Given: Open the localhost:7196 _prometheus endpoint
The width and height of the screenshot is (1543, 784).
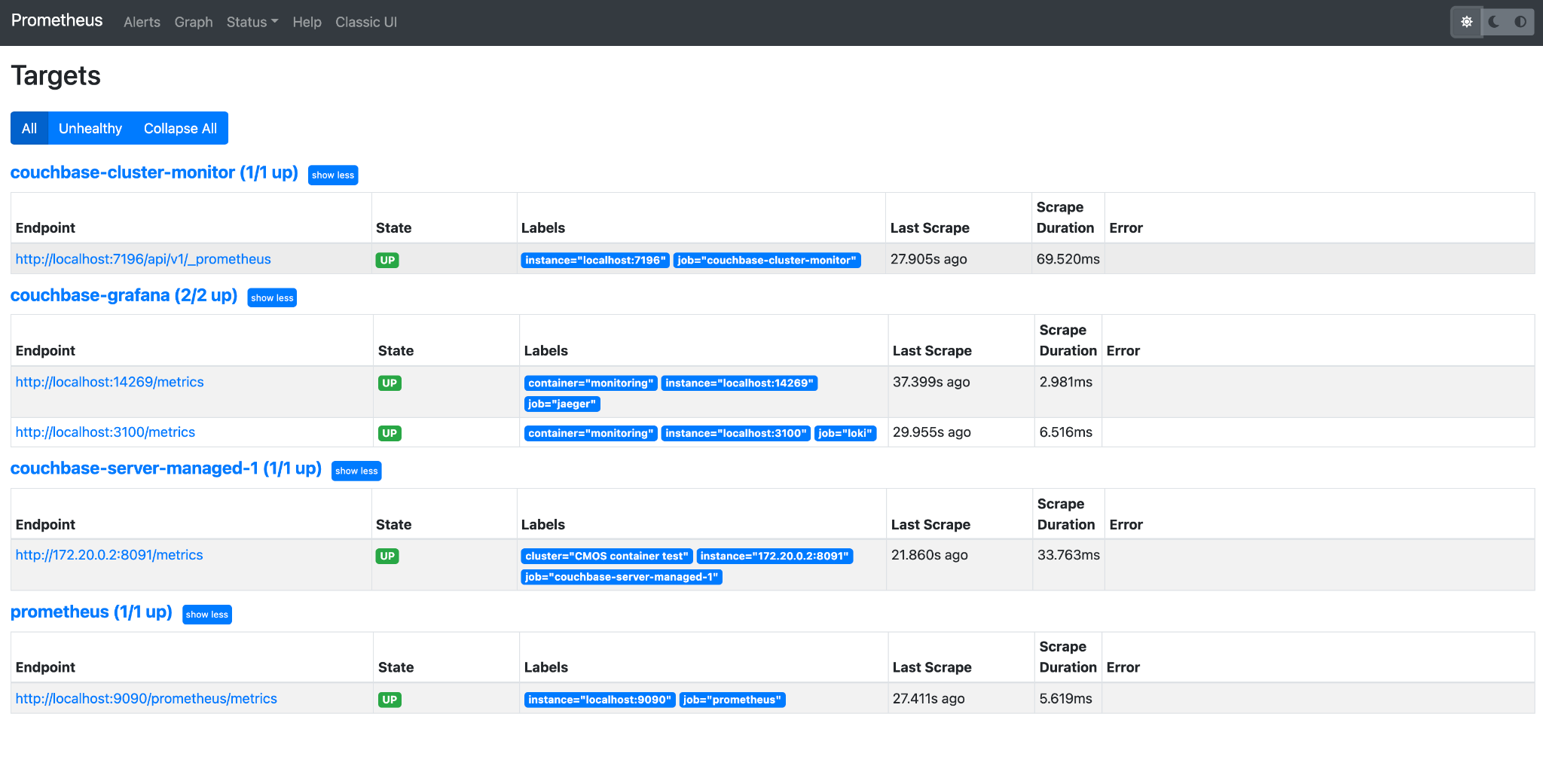Looking at the screenshot, I should click(x=143, y=259).
